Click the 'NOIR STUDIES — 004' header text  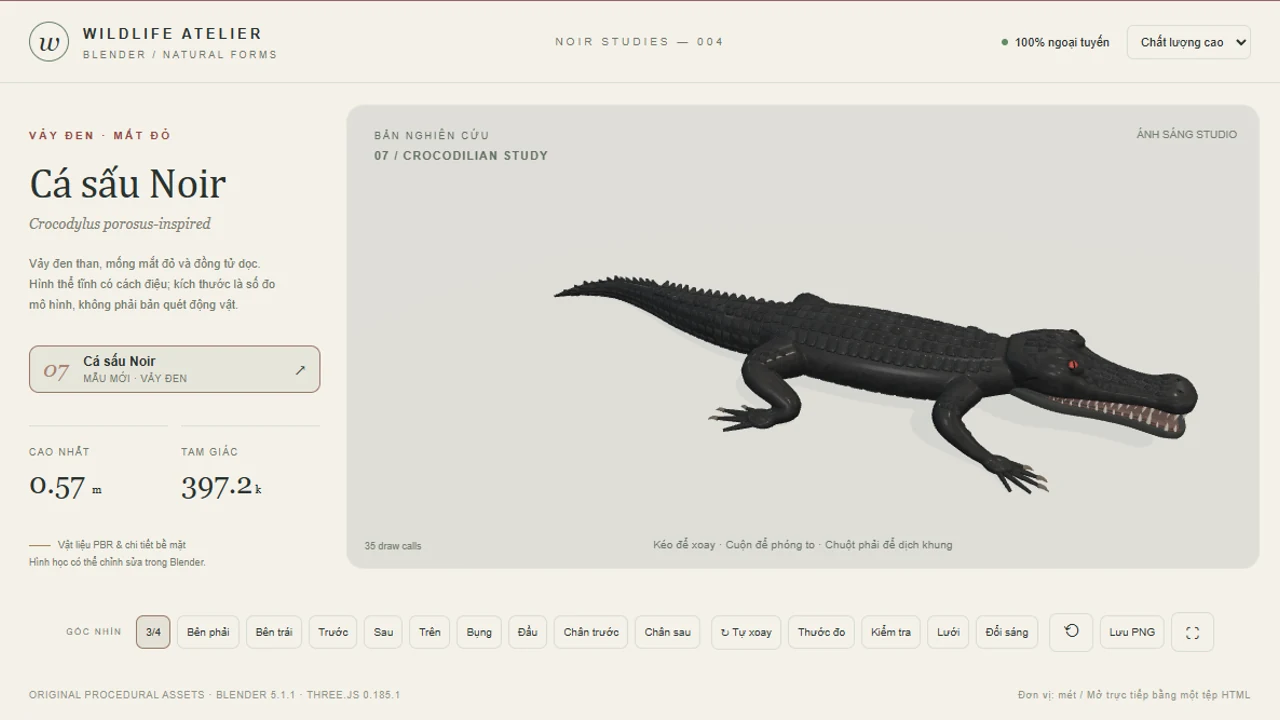[x=639, y=41]
